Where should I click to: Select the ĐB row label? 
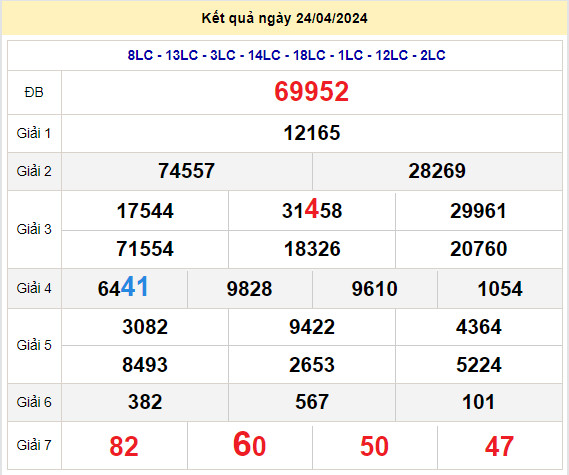[34, 92]
